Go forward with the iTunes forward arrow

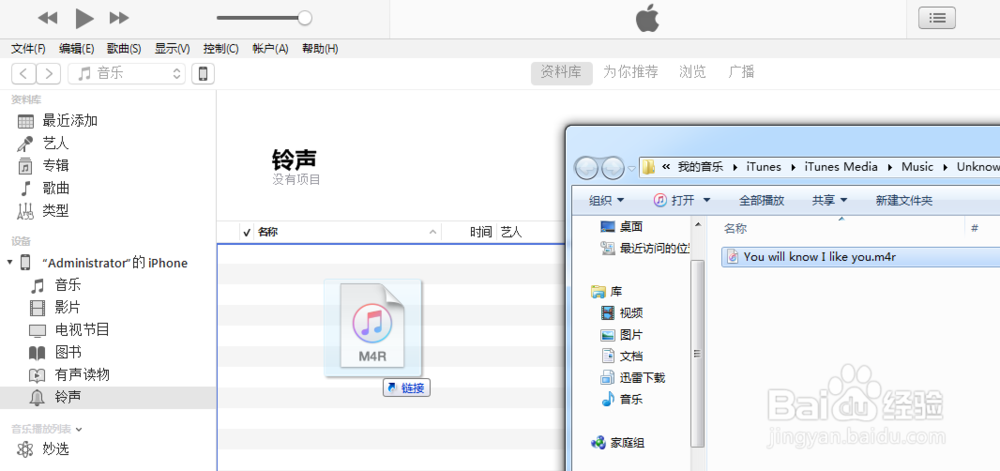point(48,73)
